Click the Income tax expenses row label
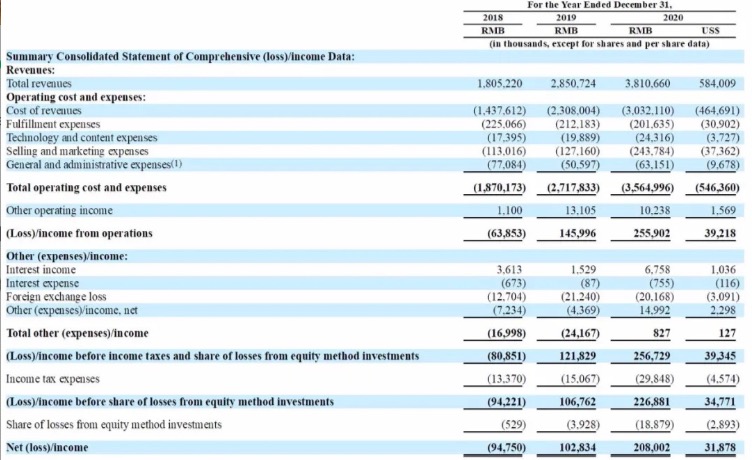This screenshot has width=752, height=460. pyautogui.click(x=54, y=379)
